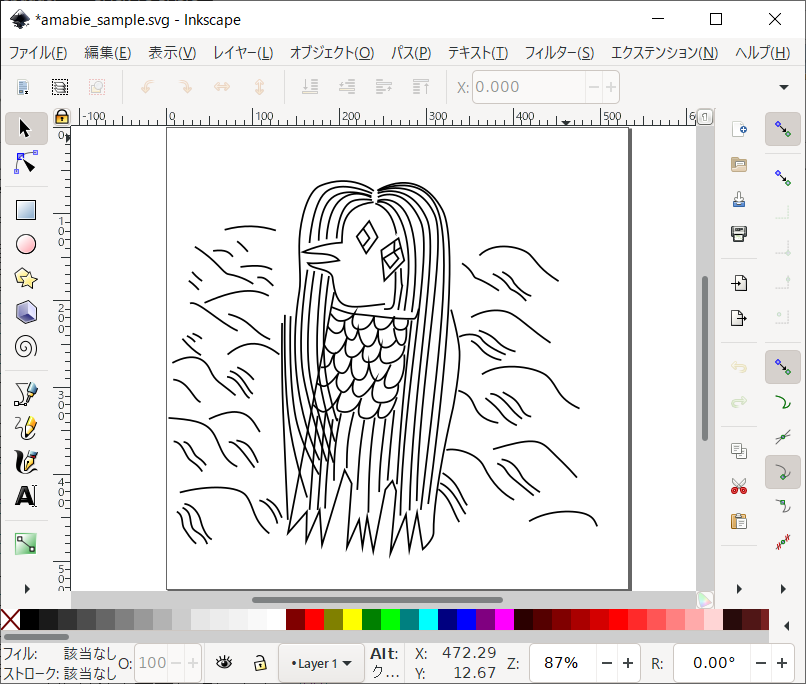The height and width of the screenshot is (684, 806).
Task: Expand tool controls bar overflow arrow
Action: [x=784, y=87]
